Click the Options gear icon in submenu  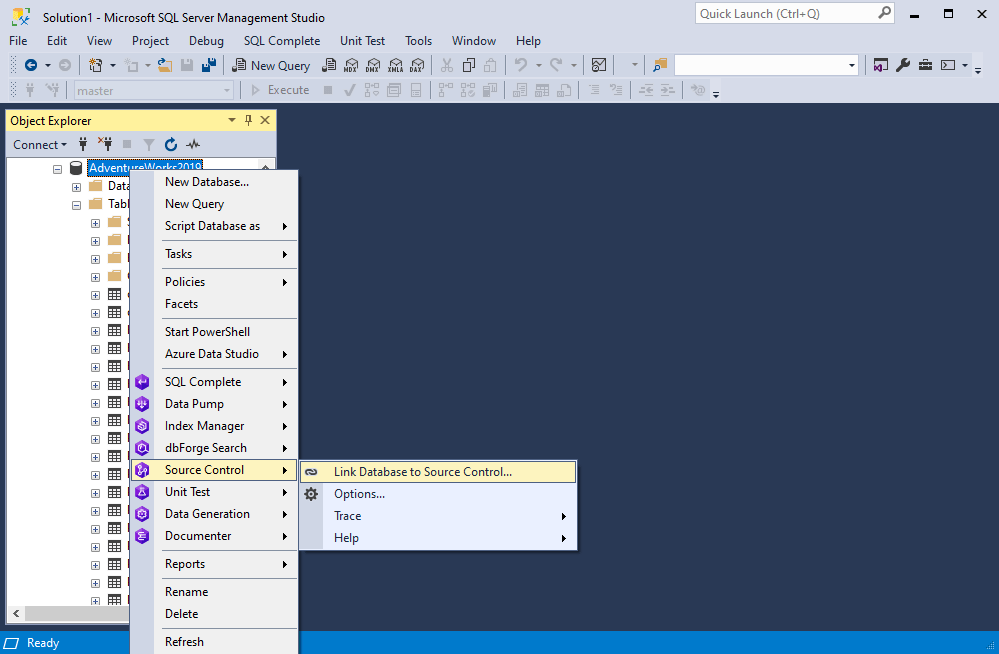(311, 494)
